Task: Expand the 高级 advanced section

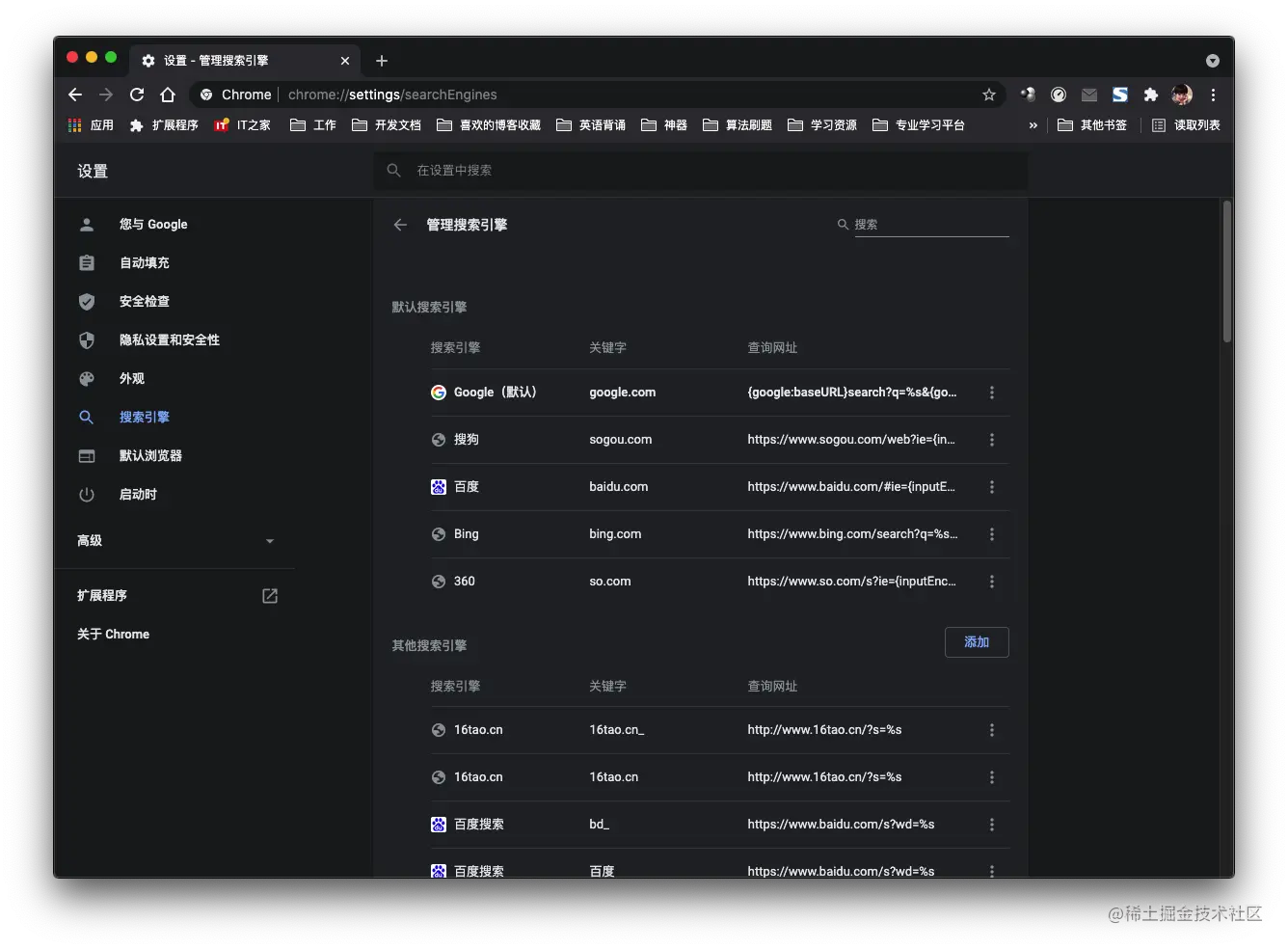Action: click(x=175, y=541)
